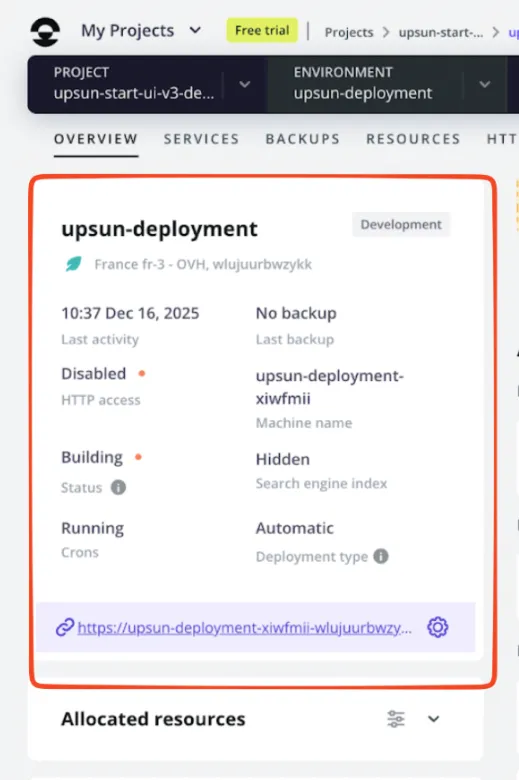
Task: Click the 'No backup' value
Action: point(296,313)
